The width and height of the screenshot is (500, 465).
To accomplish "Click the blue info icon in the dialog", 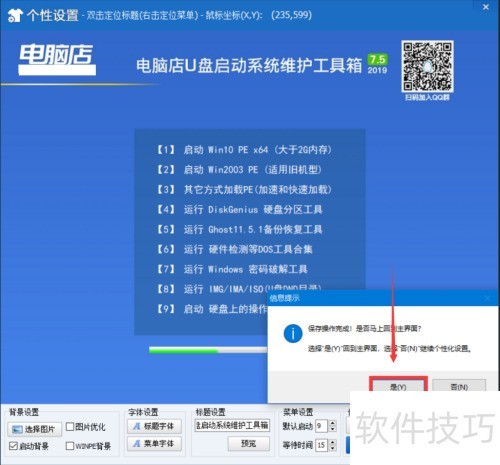I will point(293,333).
